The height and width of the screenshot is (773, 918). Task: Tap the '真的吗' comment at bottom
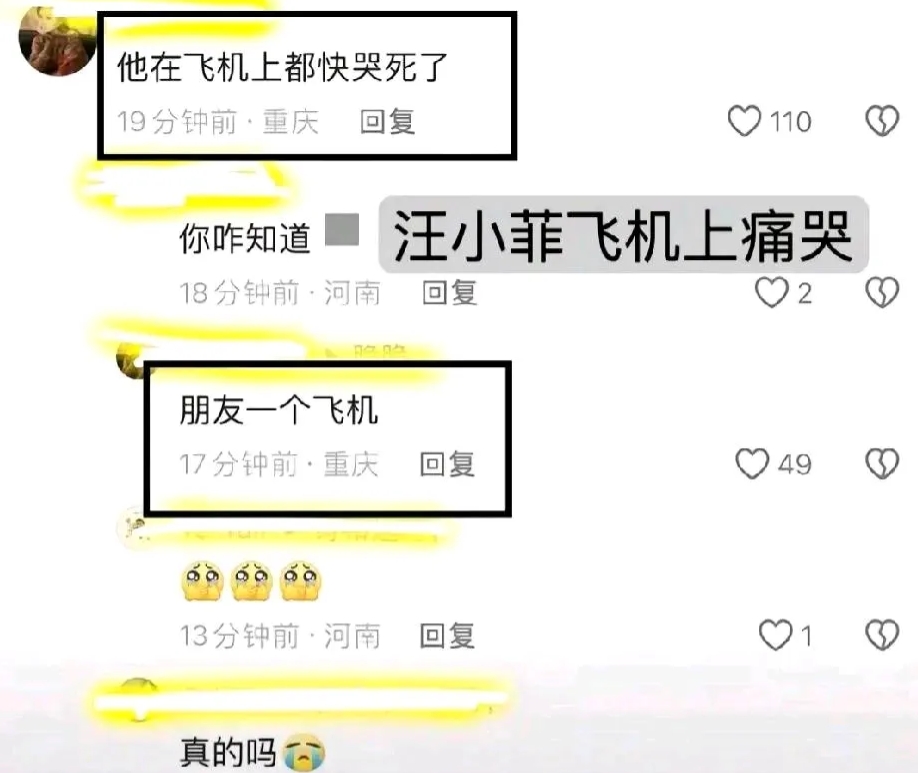pos(252,753)
